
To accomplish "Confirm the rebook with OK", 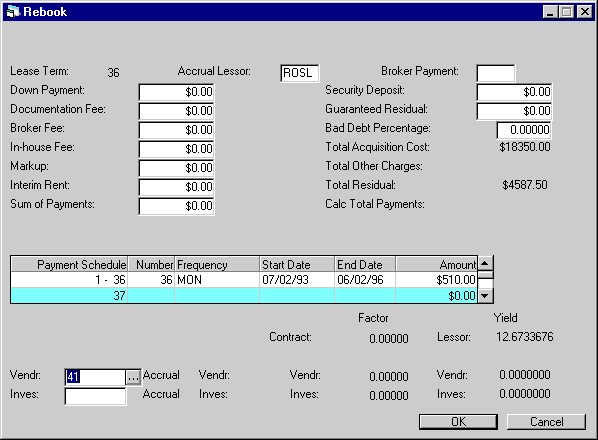I will [458, 422].
